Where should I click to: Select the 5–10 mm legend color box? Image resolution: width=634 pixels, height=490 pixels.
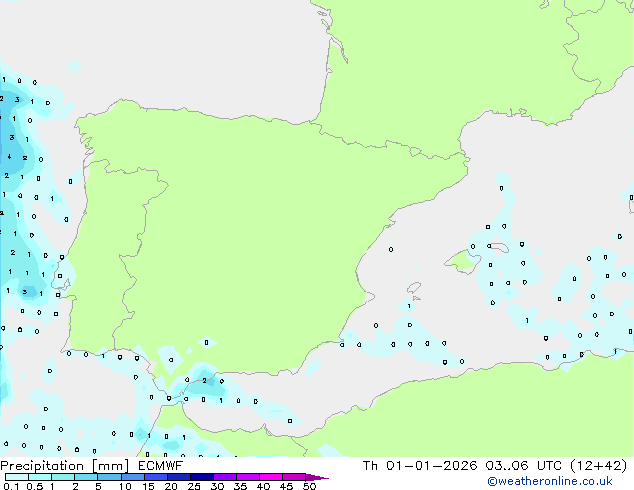(109, 477)
